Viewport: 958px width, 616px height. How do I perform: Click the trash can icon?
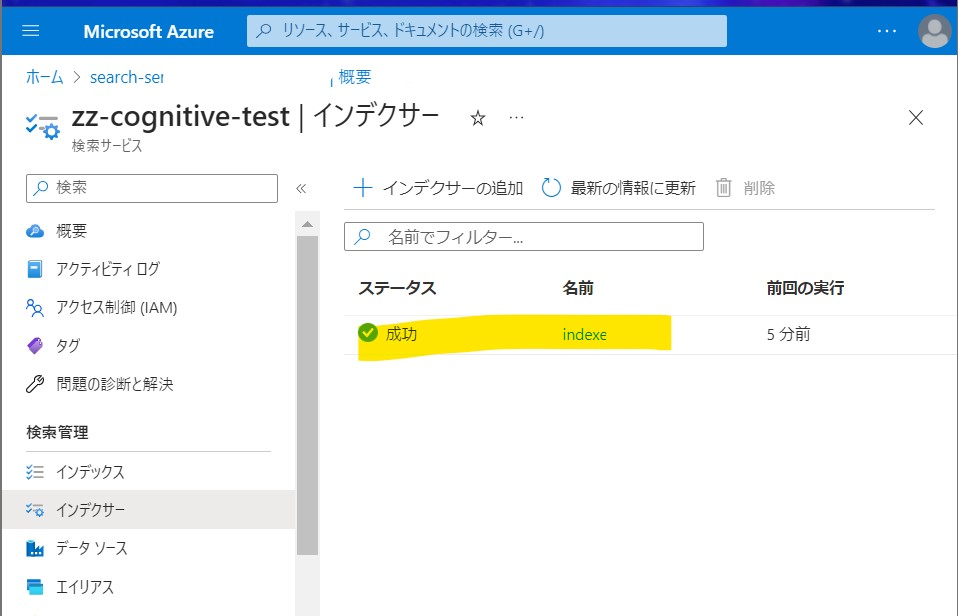723,188
